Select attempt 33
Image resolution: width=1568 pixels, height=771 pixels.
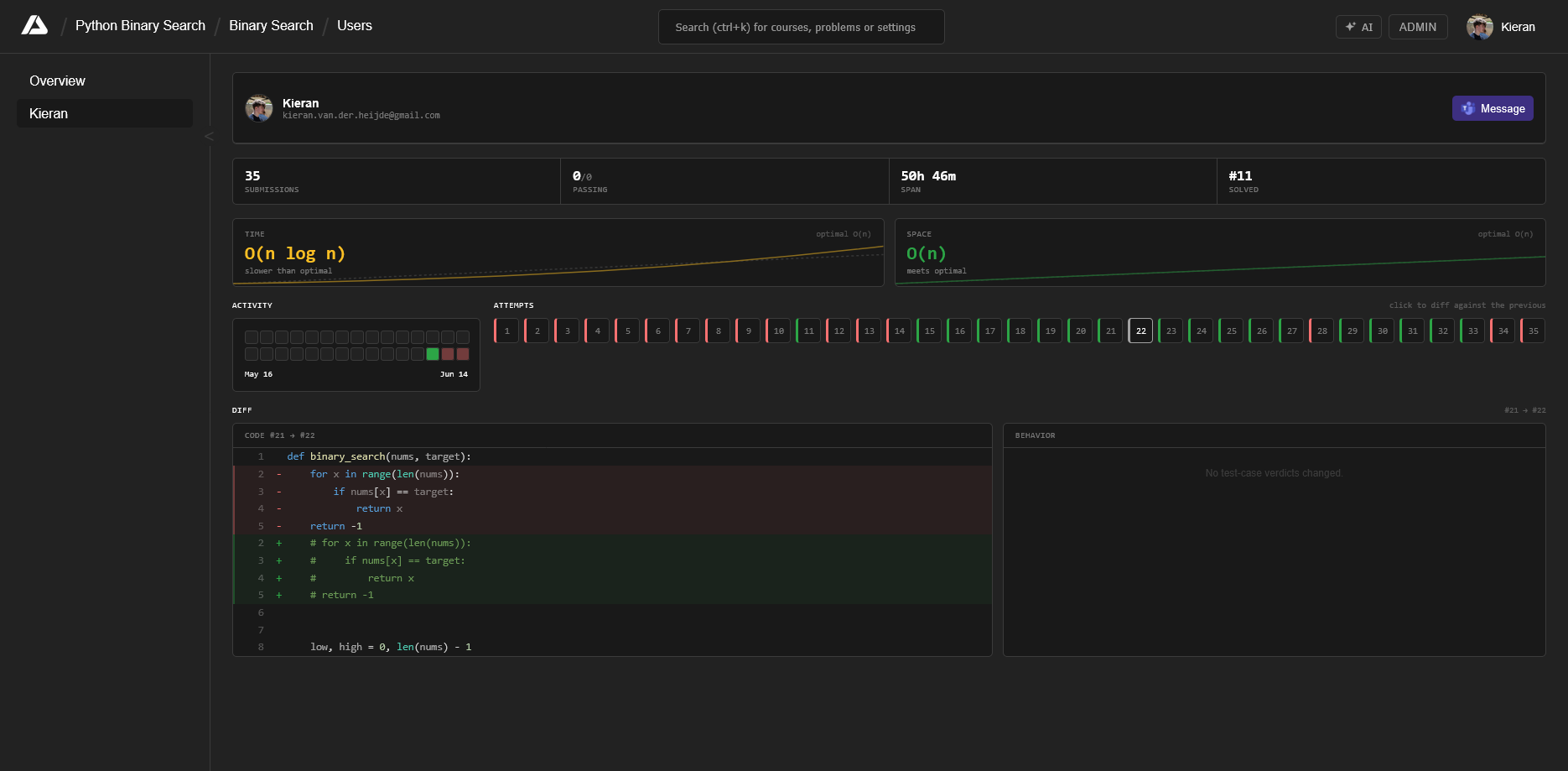[1472, 331]
